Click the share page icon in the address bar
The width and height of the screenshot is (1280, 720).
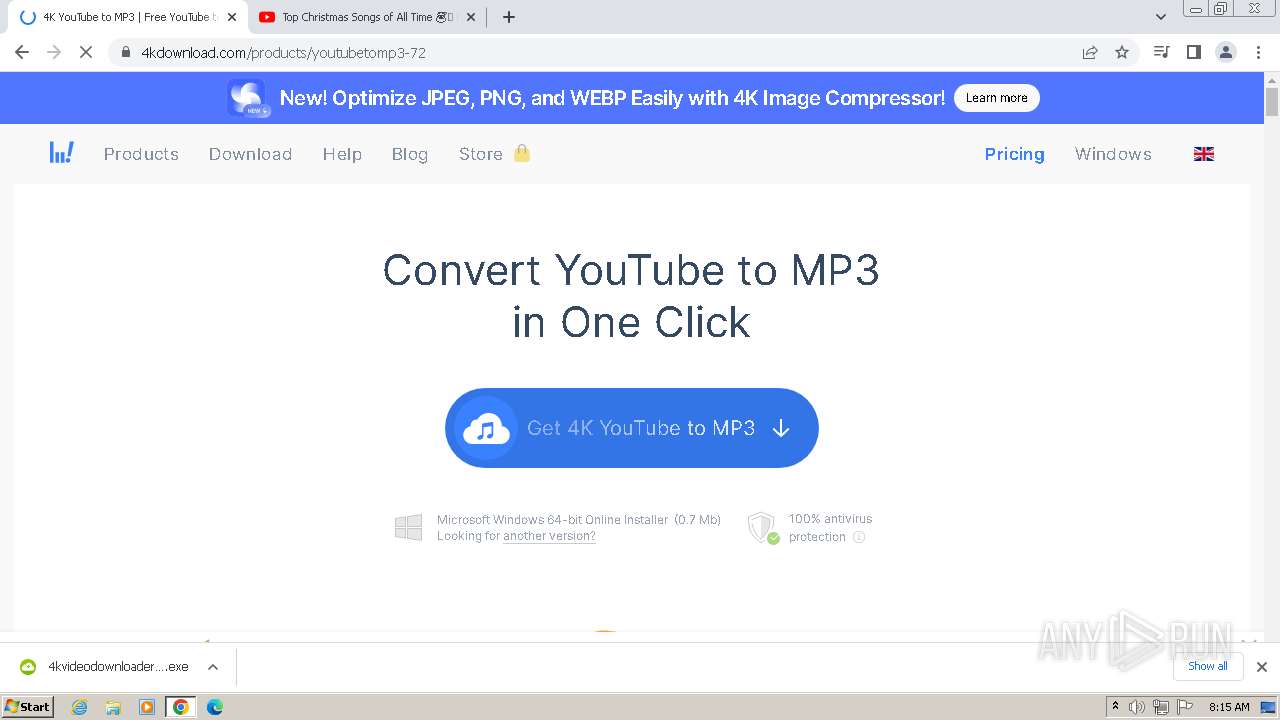(1090, 52)
